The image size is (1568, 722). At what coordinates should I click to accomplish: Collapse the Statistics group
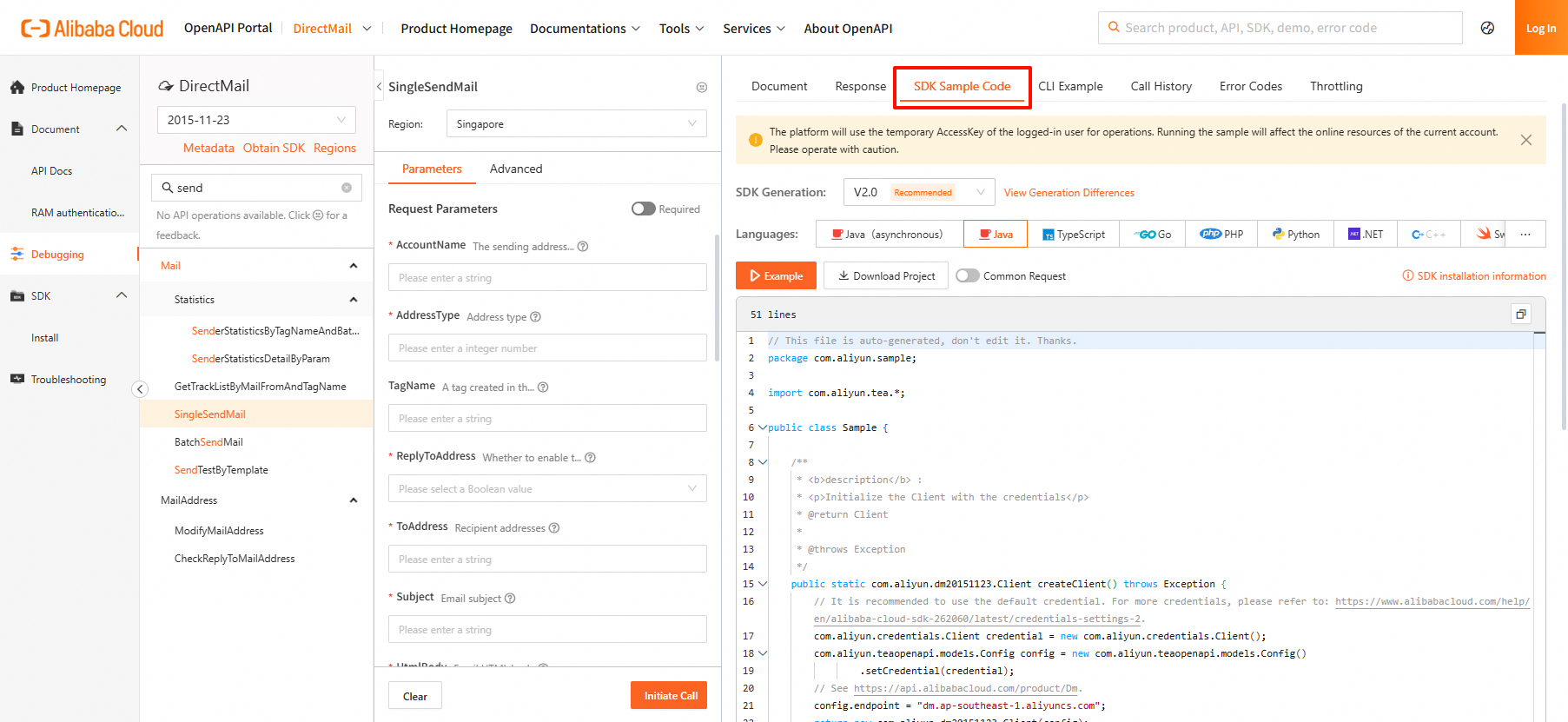click(x=354, y=300)
